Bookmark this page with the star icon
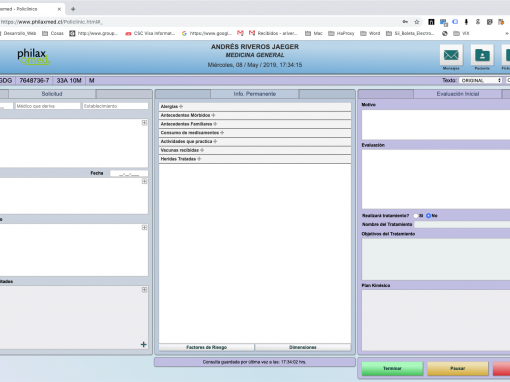 [417, 22]
